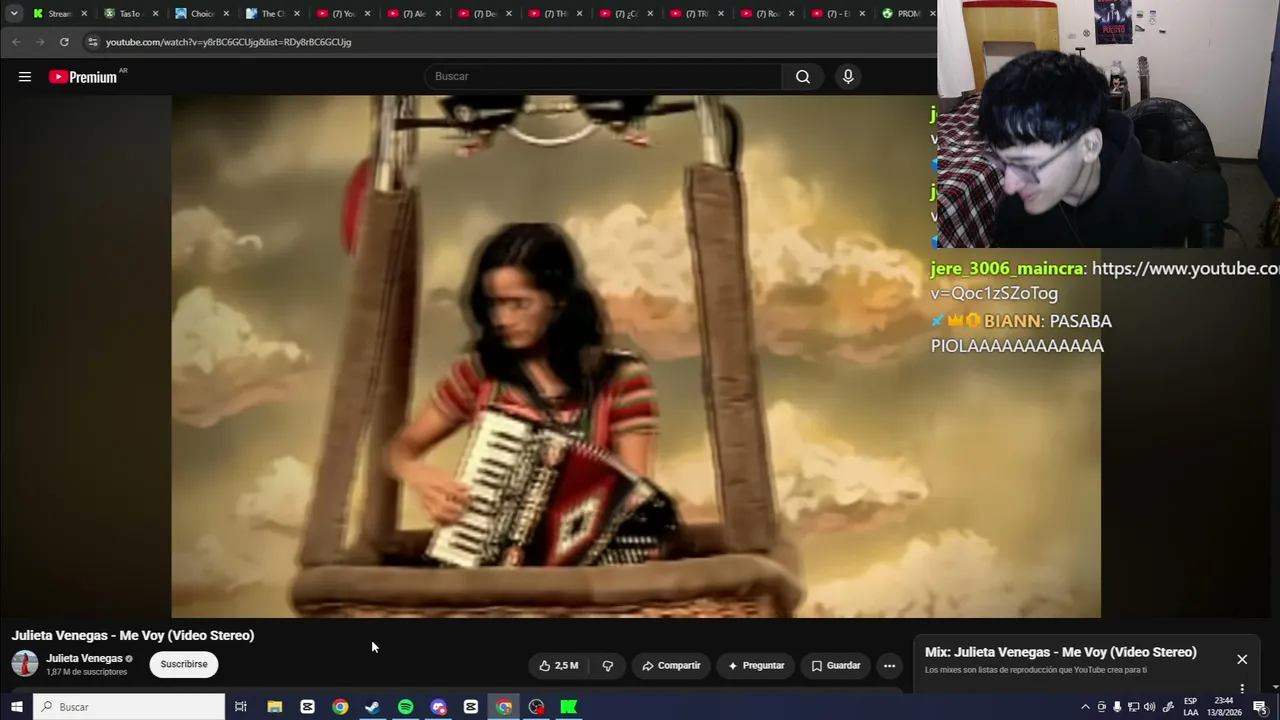The image size is (1280, 720).
Task: Open the Windows notification center
Action: tap(1260, 707)
